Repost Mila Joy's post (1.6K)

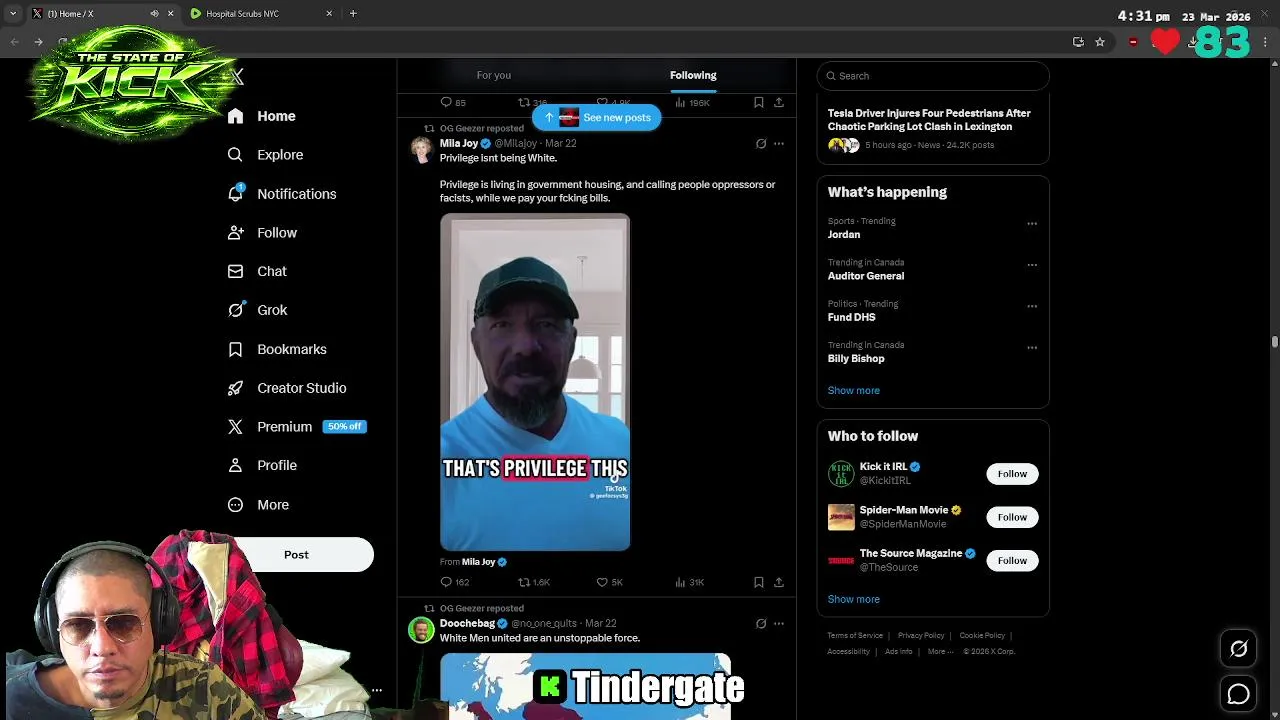(x=534, y=582)
